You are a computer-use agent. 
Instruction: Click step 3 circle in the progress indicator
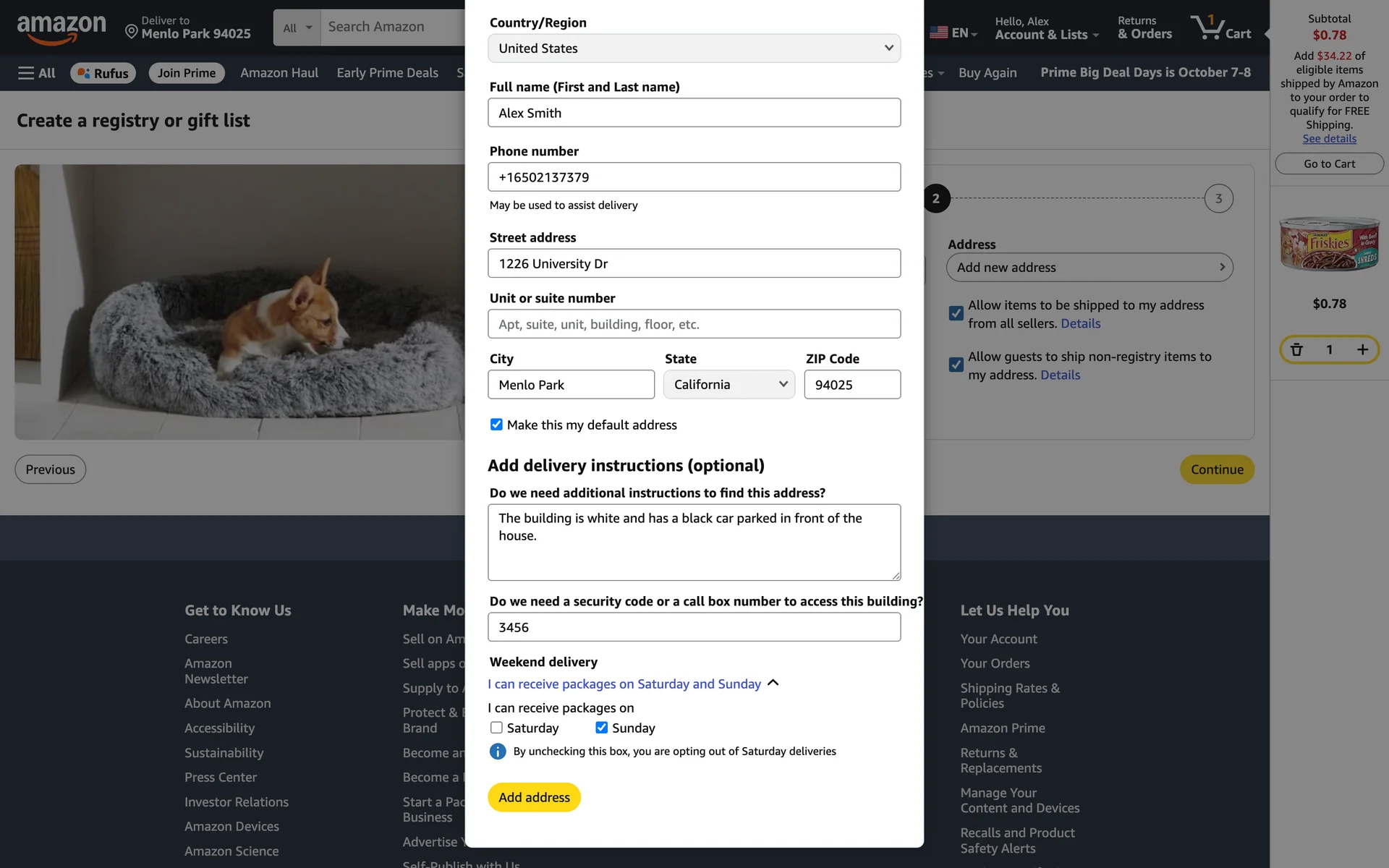[1218, 198]
